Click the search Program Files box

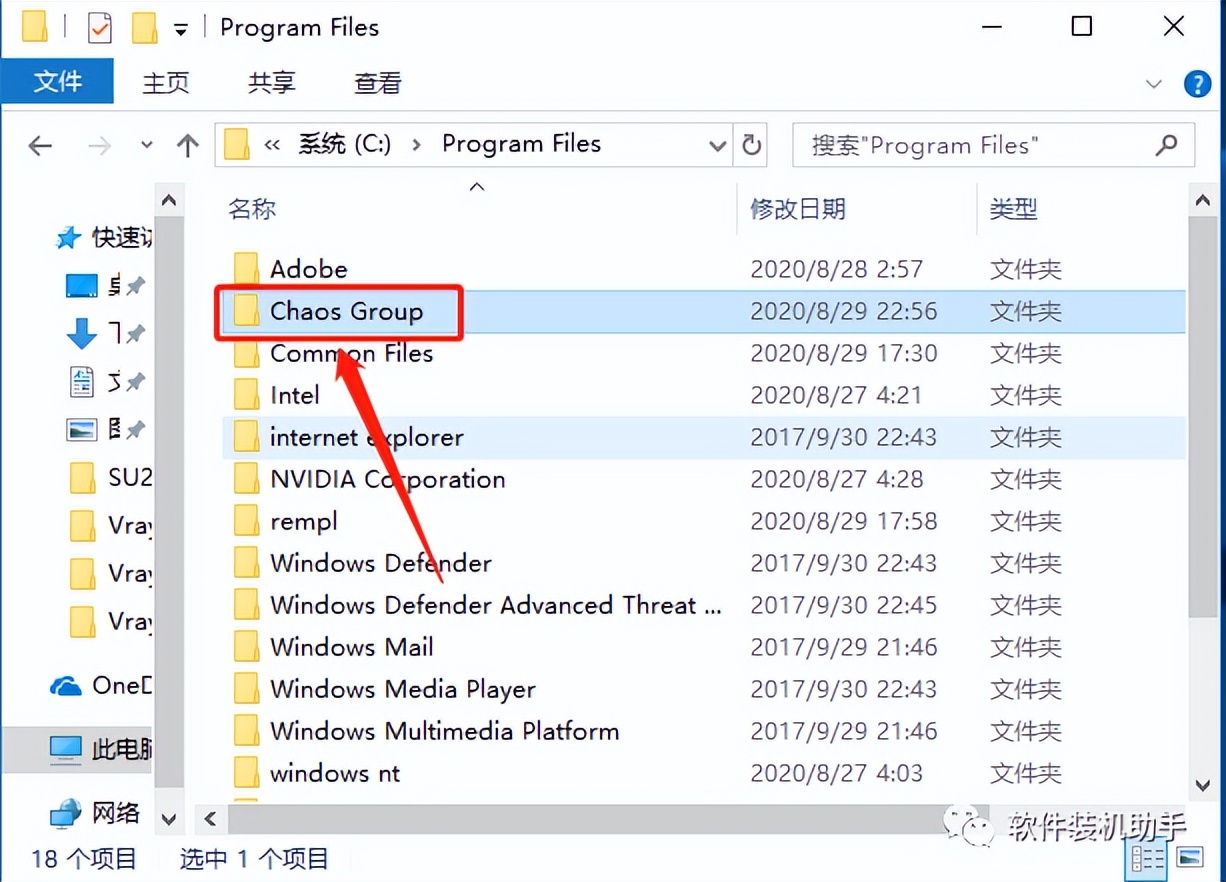point(993,146)
